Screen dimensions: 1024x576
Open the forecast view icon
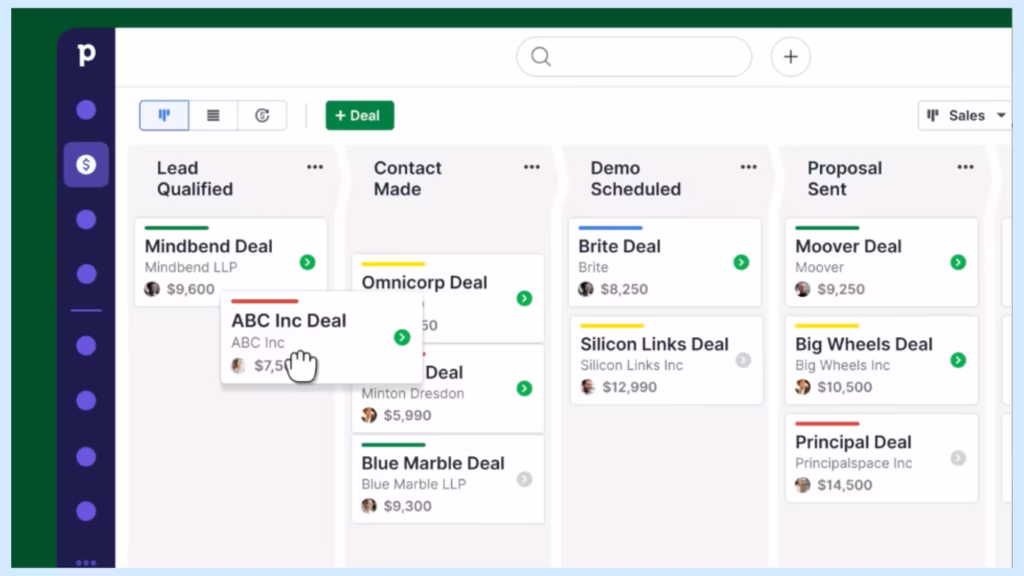(x=262, y=115)
